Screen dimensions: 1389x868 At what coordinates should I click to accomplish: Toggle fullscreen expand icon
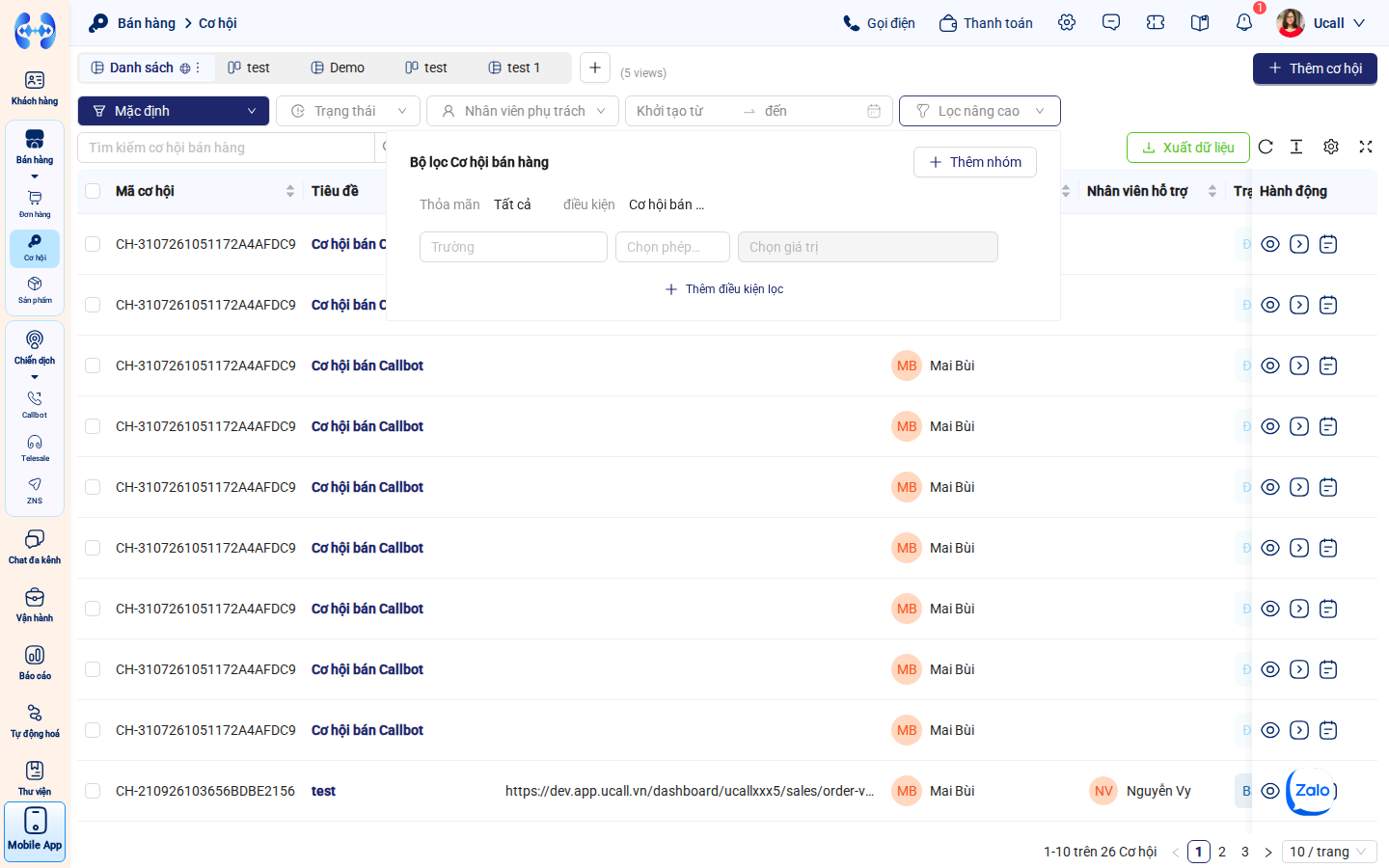1366,147
